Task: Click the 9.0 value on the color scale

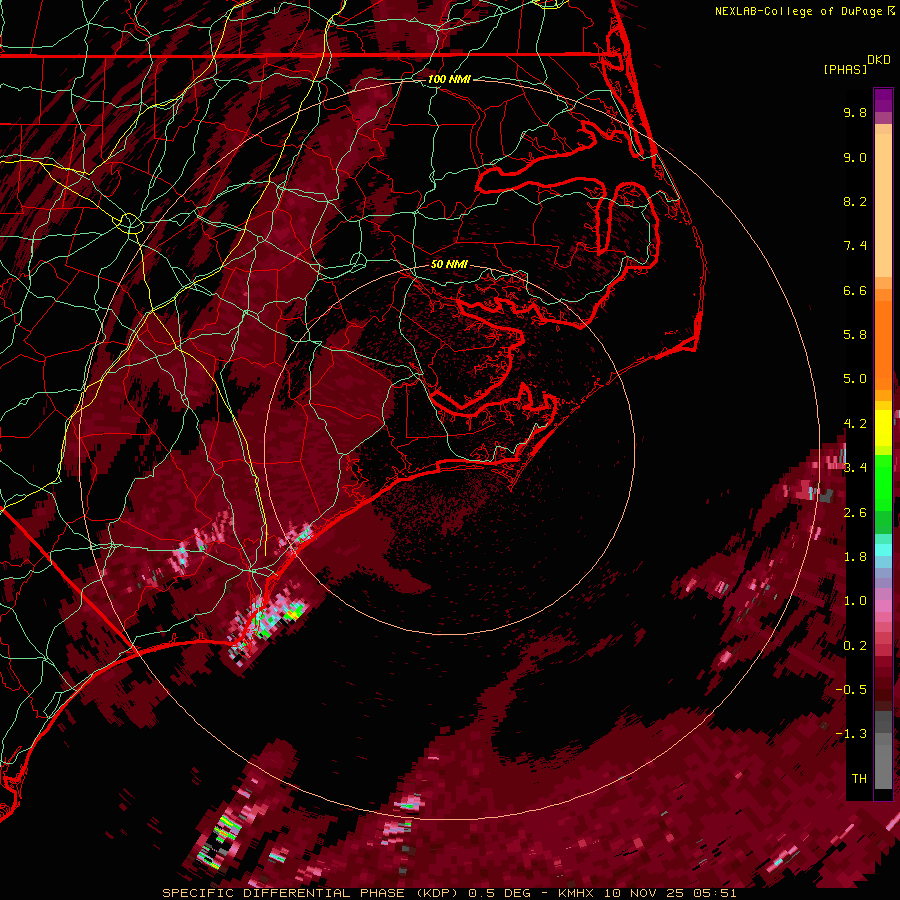Action: pos(855,157)
